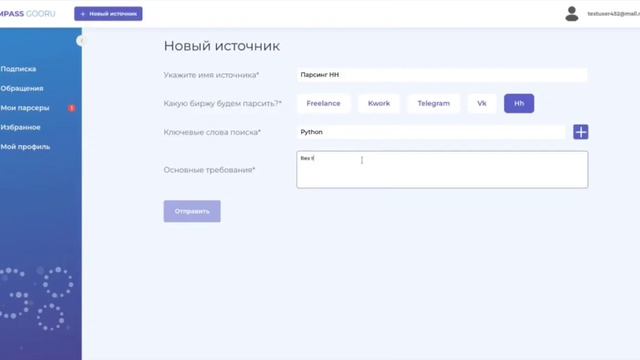Open the Избранное sidebar item
640x360 pixels.
(20, 127)
